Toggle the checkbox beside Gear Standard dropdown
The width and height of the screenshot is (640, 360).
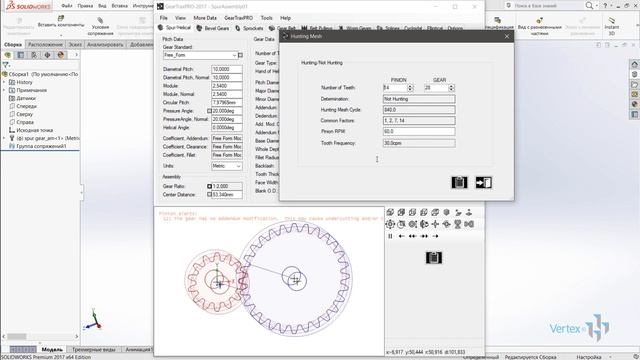(x=240, y=55)
